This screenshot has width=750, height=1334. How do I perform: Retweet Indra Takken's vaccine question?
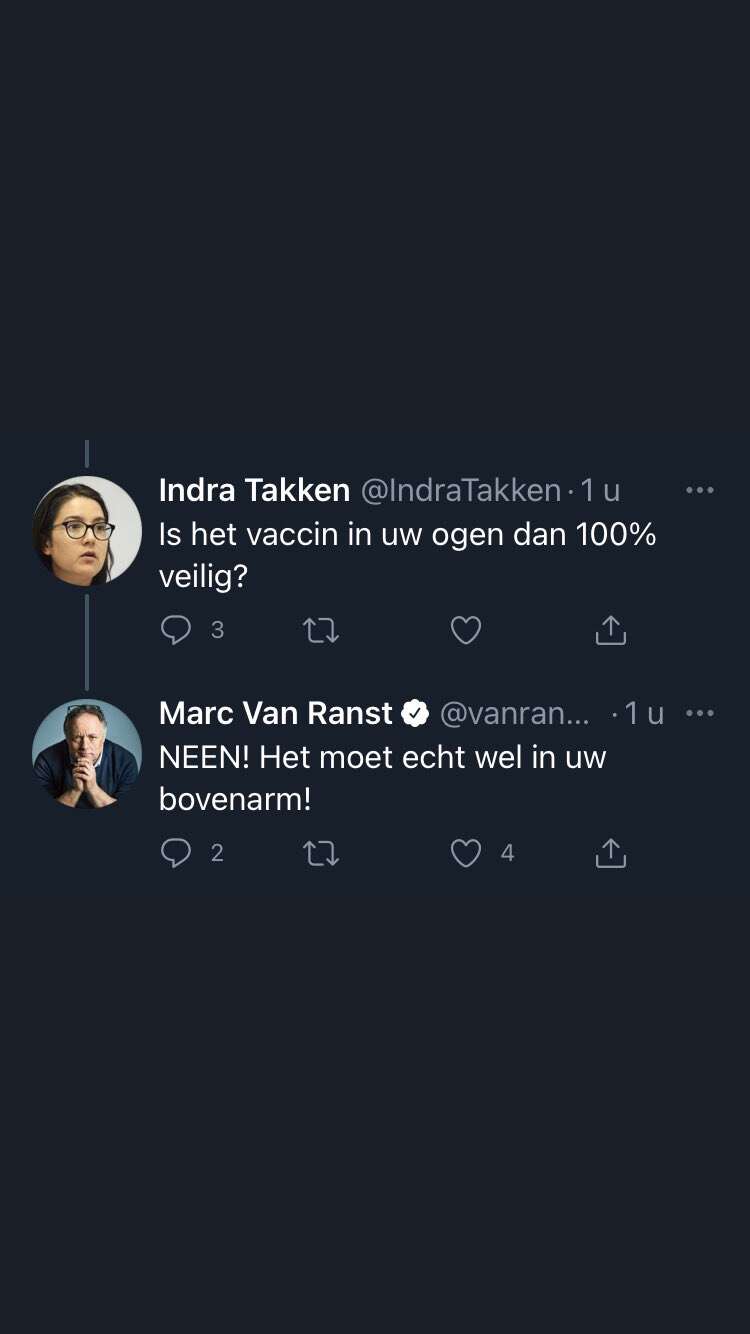pyautogui.click(x=321, y=630)
